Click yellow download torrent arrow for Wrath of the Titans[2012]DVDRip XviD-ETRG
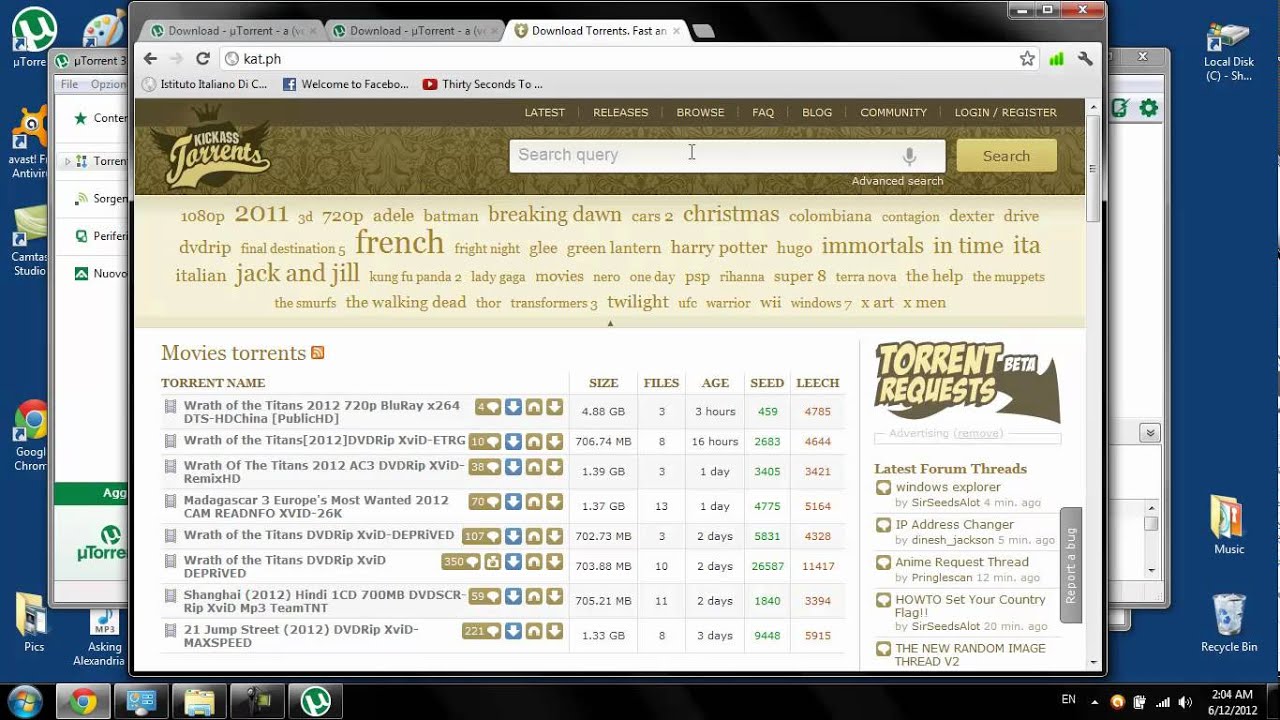This screenshot has height=720, width=1280. pyautogui.click(x=554, y=441)
